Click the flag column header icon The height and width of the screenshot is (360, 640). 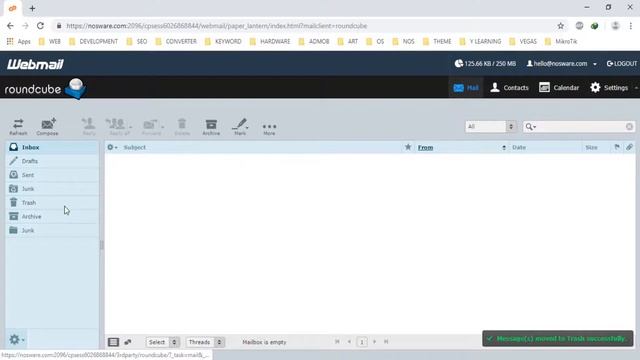coord(617,147)
